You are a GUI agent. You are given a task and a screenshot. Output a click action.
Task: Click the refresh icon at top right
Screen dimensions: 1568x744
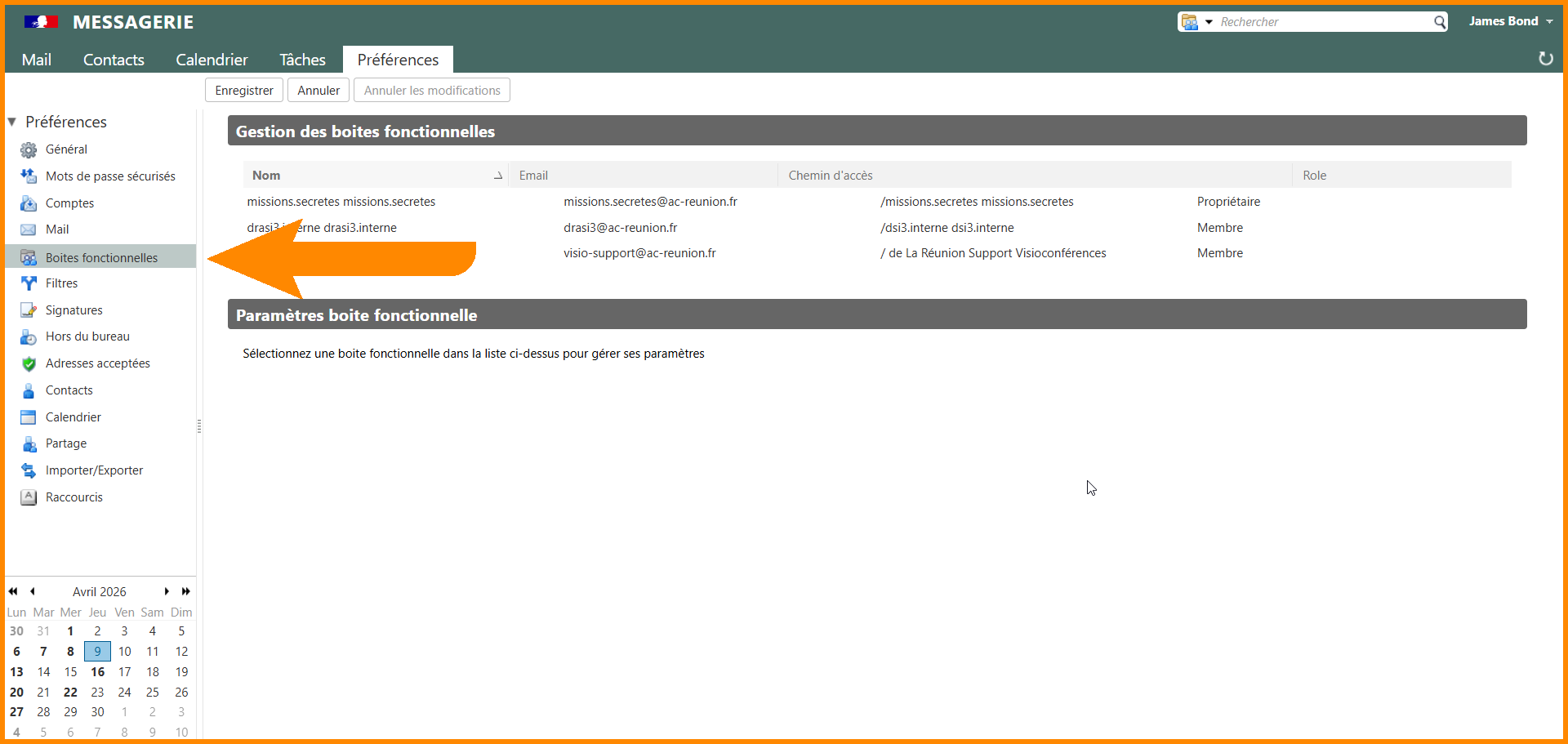click(1545, 59)
